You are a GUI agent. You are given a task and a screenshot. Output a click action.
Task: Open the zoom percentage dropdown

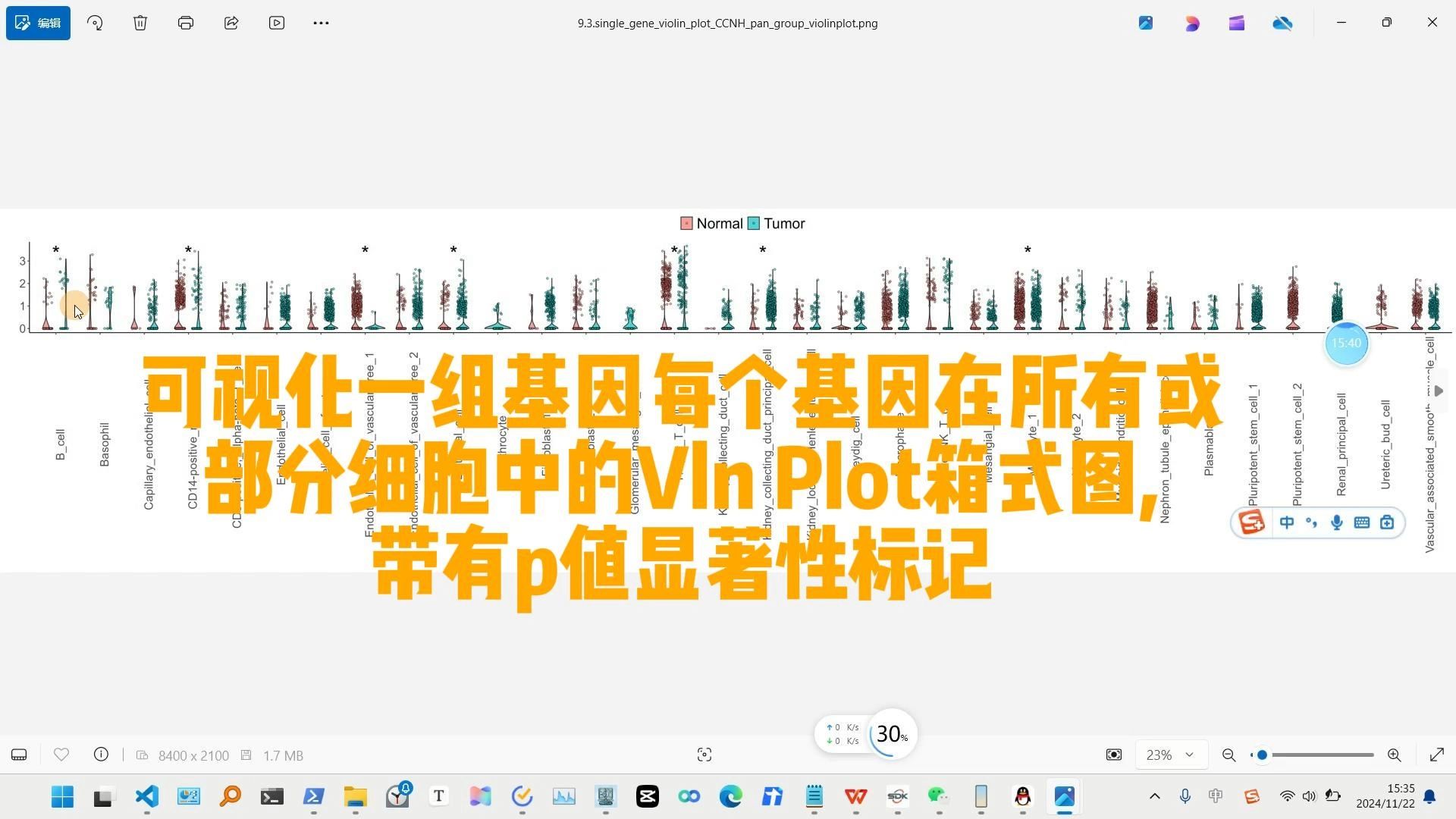pos(1170,755)
